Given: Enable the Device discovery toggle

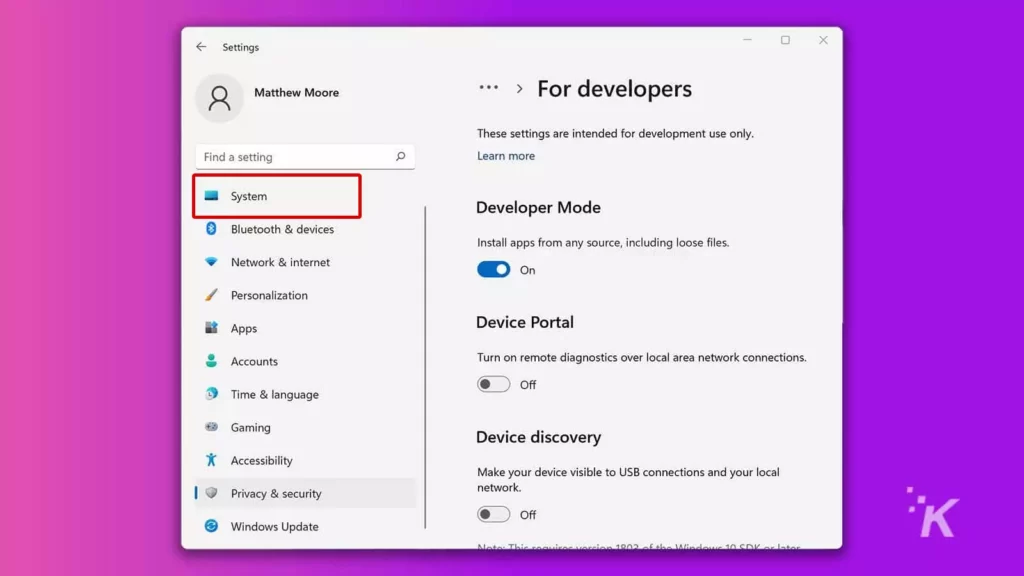Looking at the screenshot, I should click(493, 515).
